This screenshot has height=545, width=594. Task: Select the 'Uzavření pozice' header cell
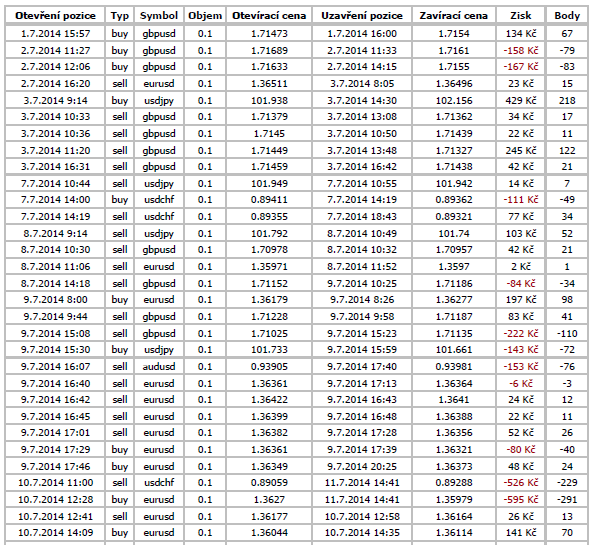coord(362,16)
